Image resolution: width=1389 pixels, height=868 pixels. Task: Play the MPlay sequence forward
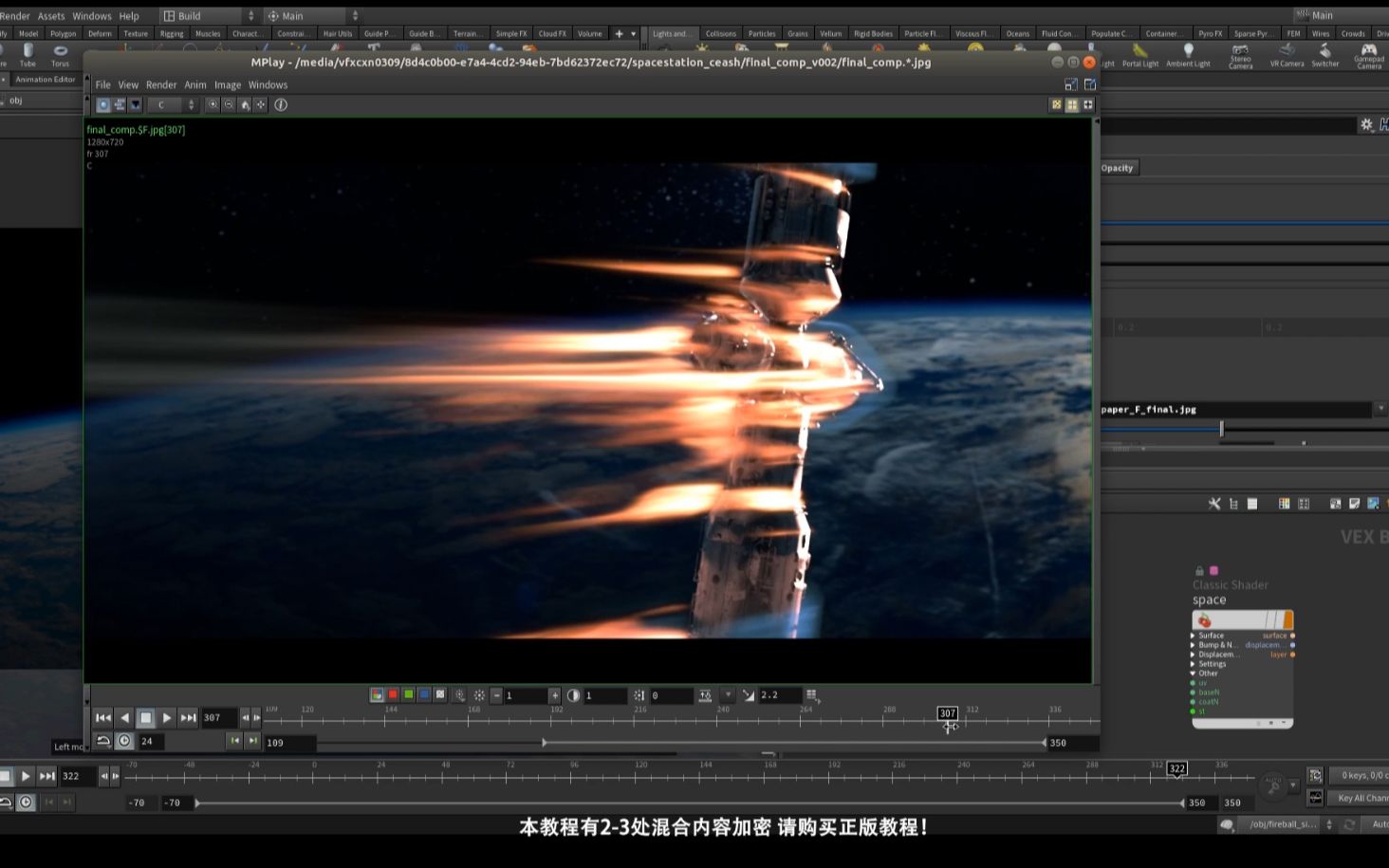point(167,718)
